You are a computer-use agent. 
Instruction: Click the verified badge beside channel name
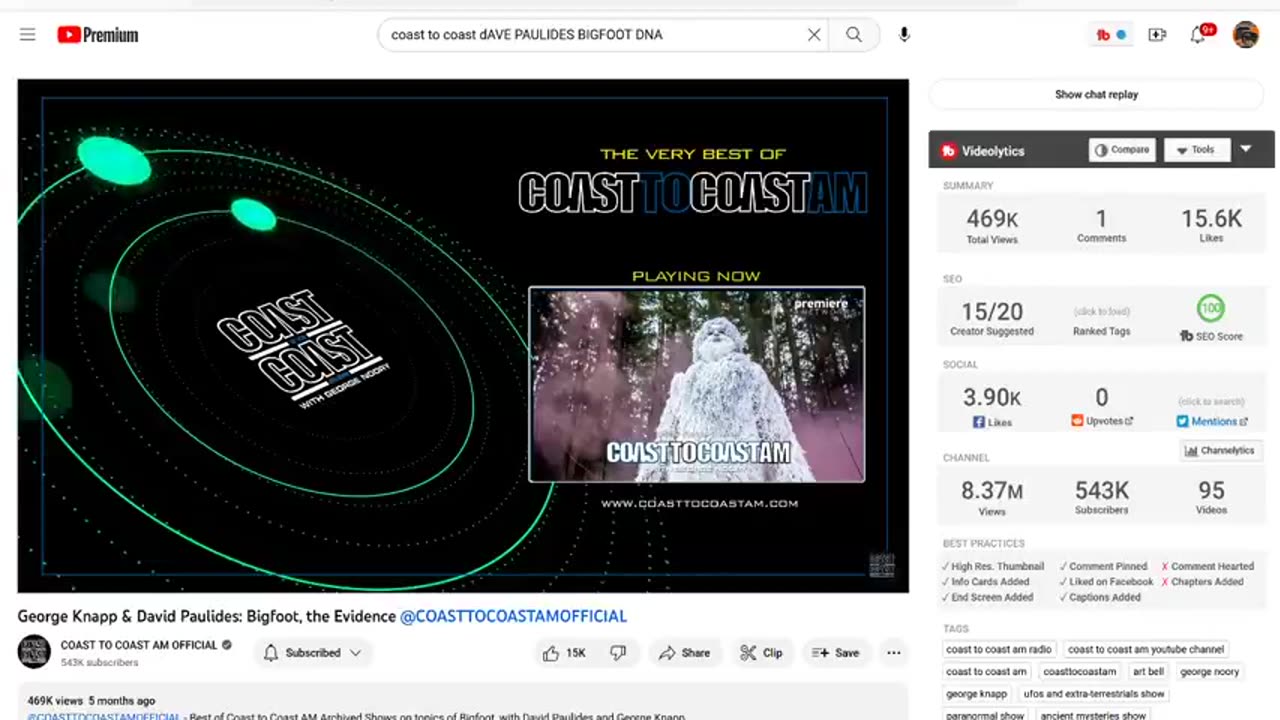(227, 645)
